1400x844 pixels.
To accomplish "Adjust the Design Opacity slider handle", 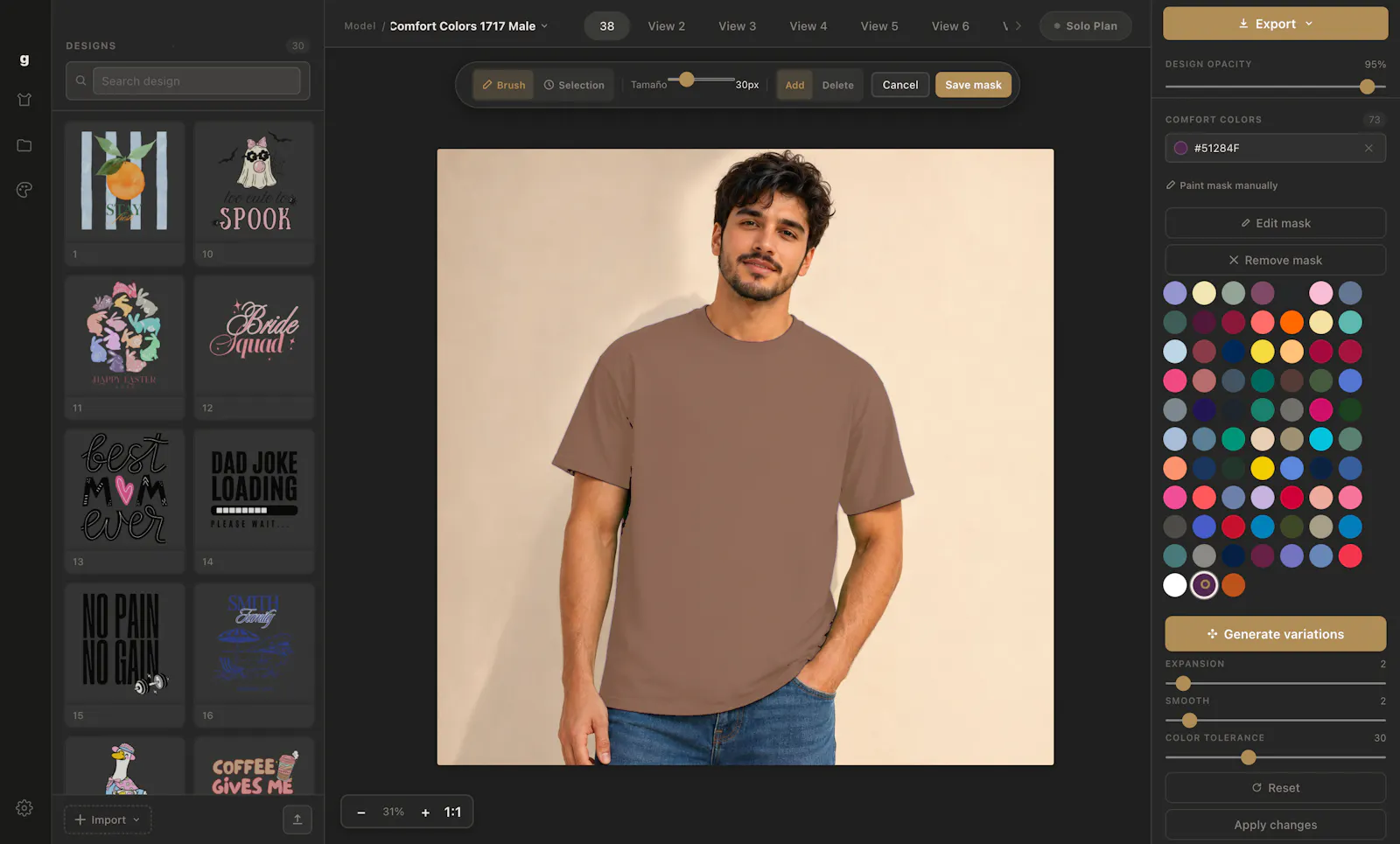I will tap(1368, 87).
